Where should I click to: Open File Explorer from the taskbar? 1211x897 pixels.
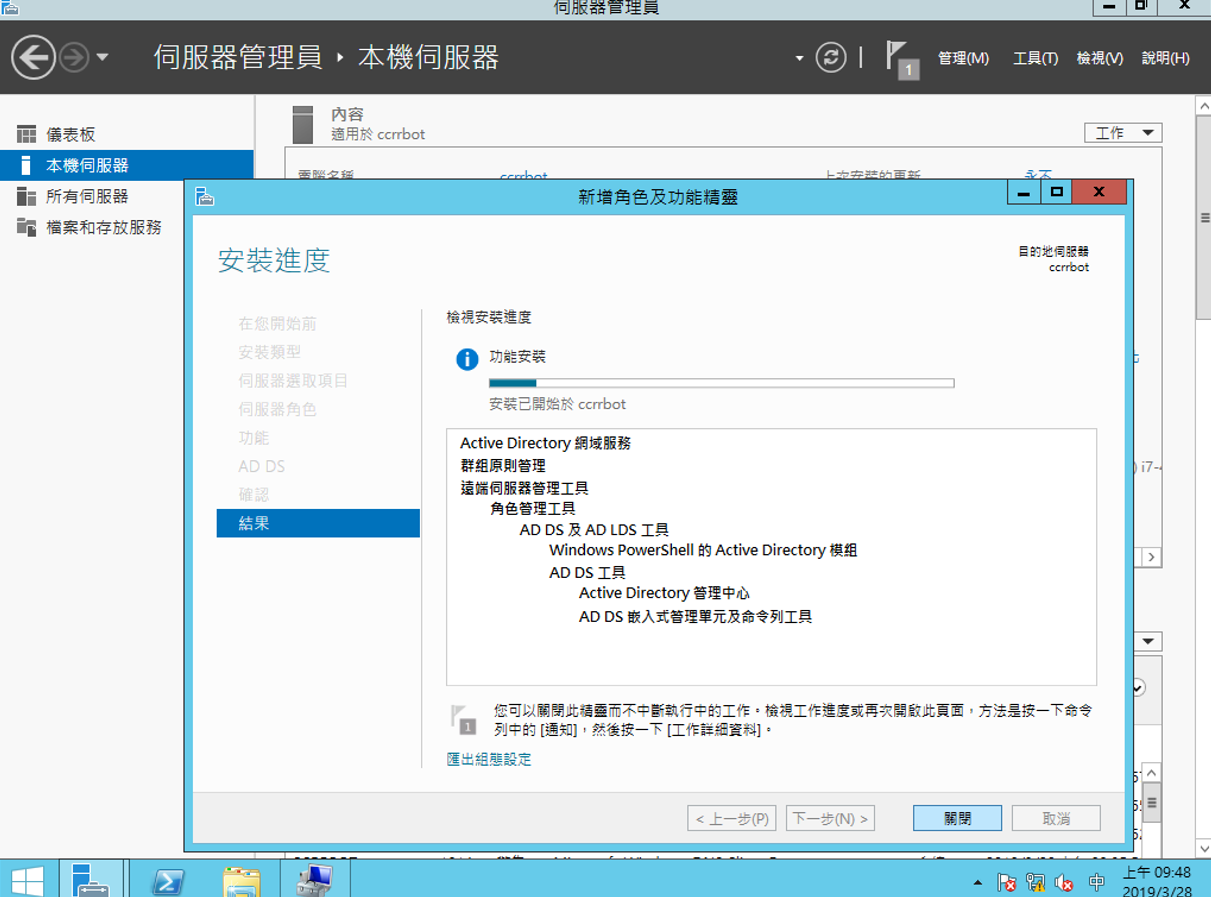[241, 881]
